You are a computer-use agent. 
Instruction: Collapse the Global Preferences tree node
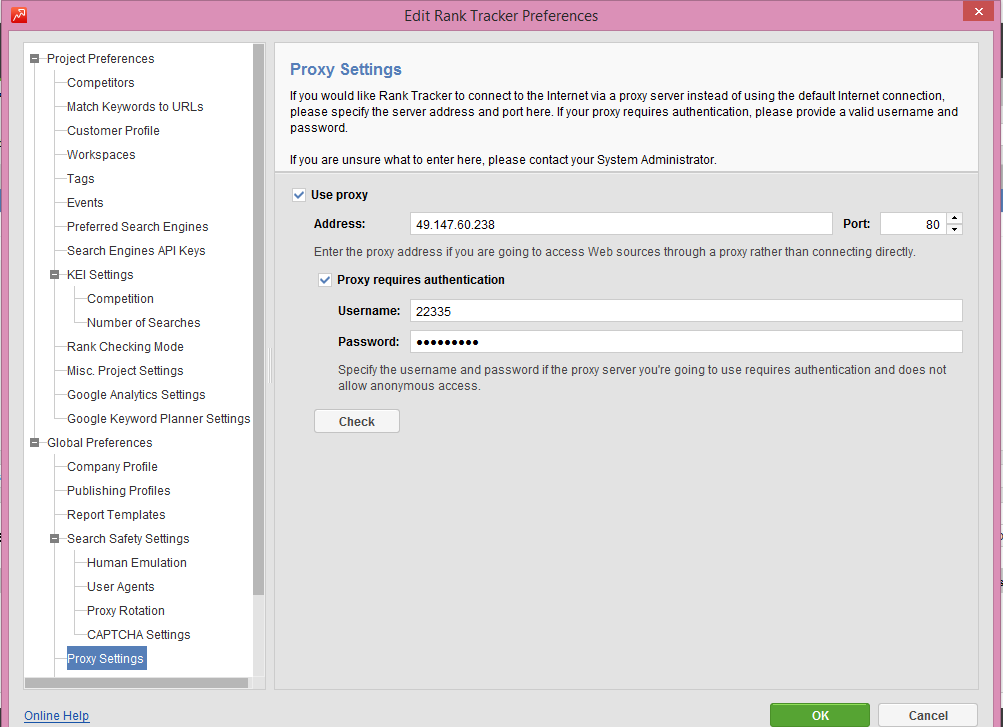36,443
